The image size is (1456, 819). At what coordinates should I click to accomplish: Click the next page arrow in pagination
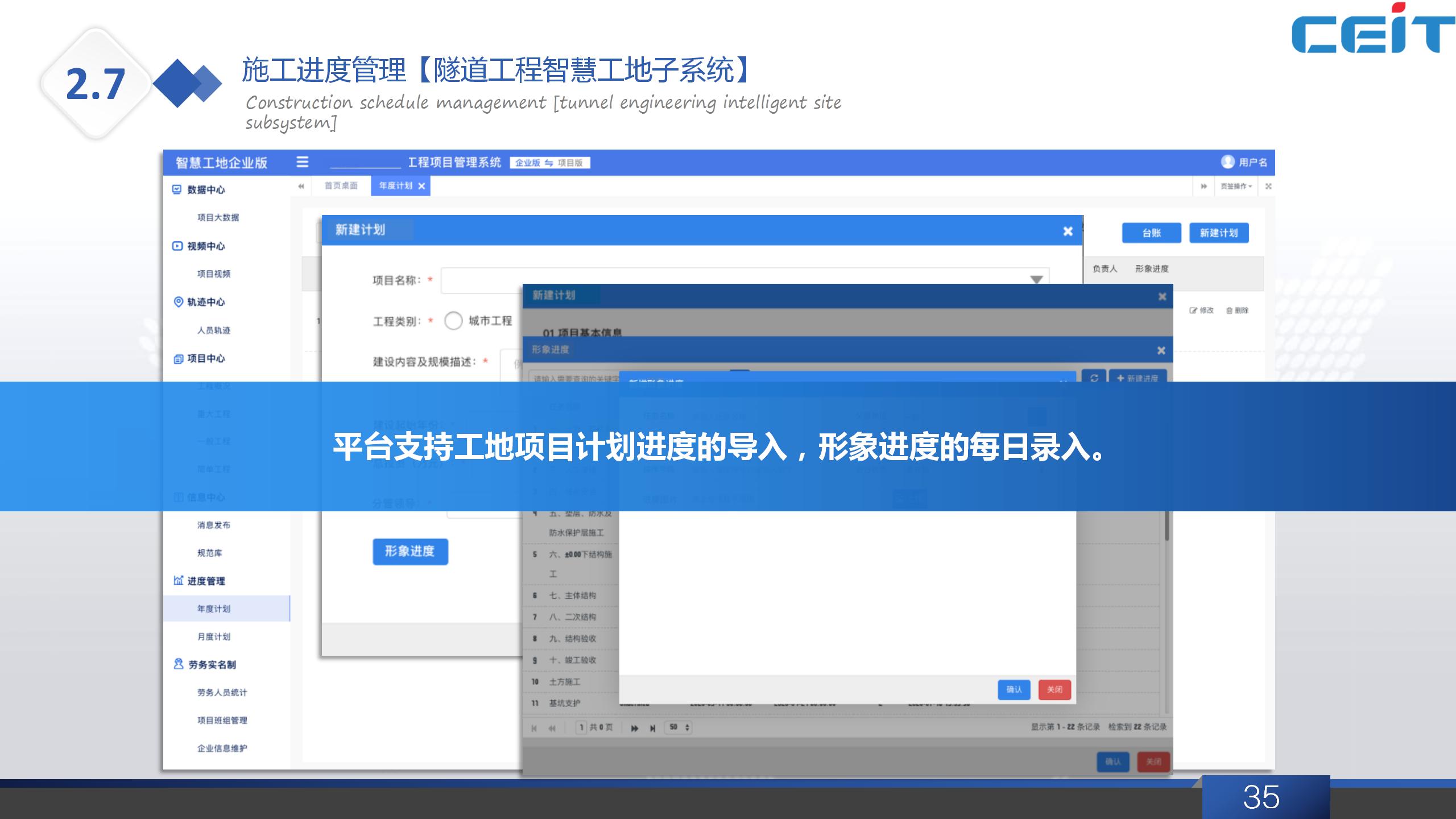pyautogui.click(x=635, y=728)
